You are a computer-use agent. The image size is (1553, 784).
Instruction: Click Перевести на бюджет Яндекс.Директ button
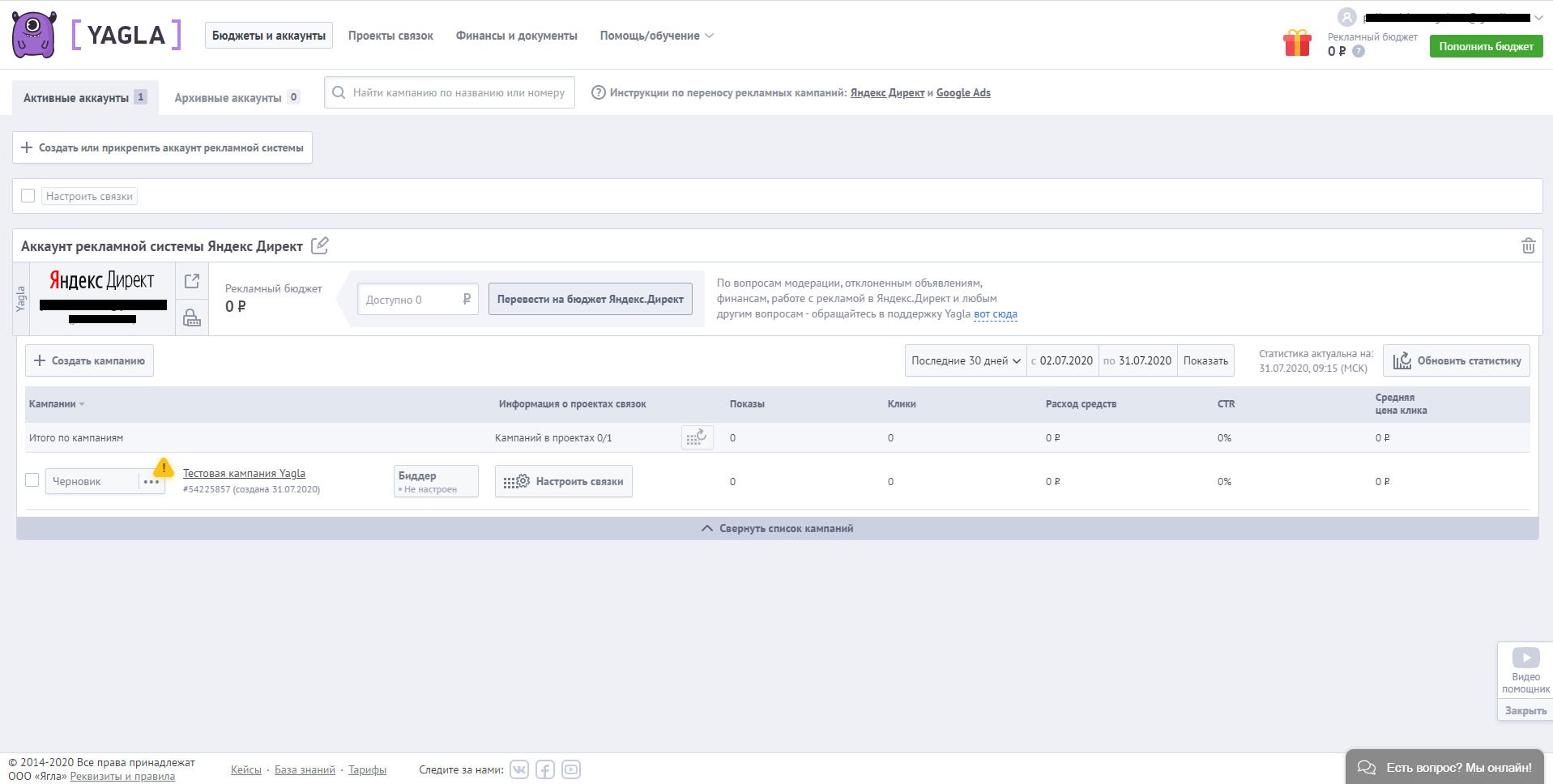click(x=591, y=300)
